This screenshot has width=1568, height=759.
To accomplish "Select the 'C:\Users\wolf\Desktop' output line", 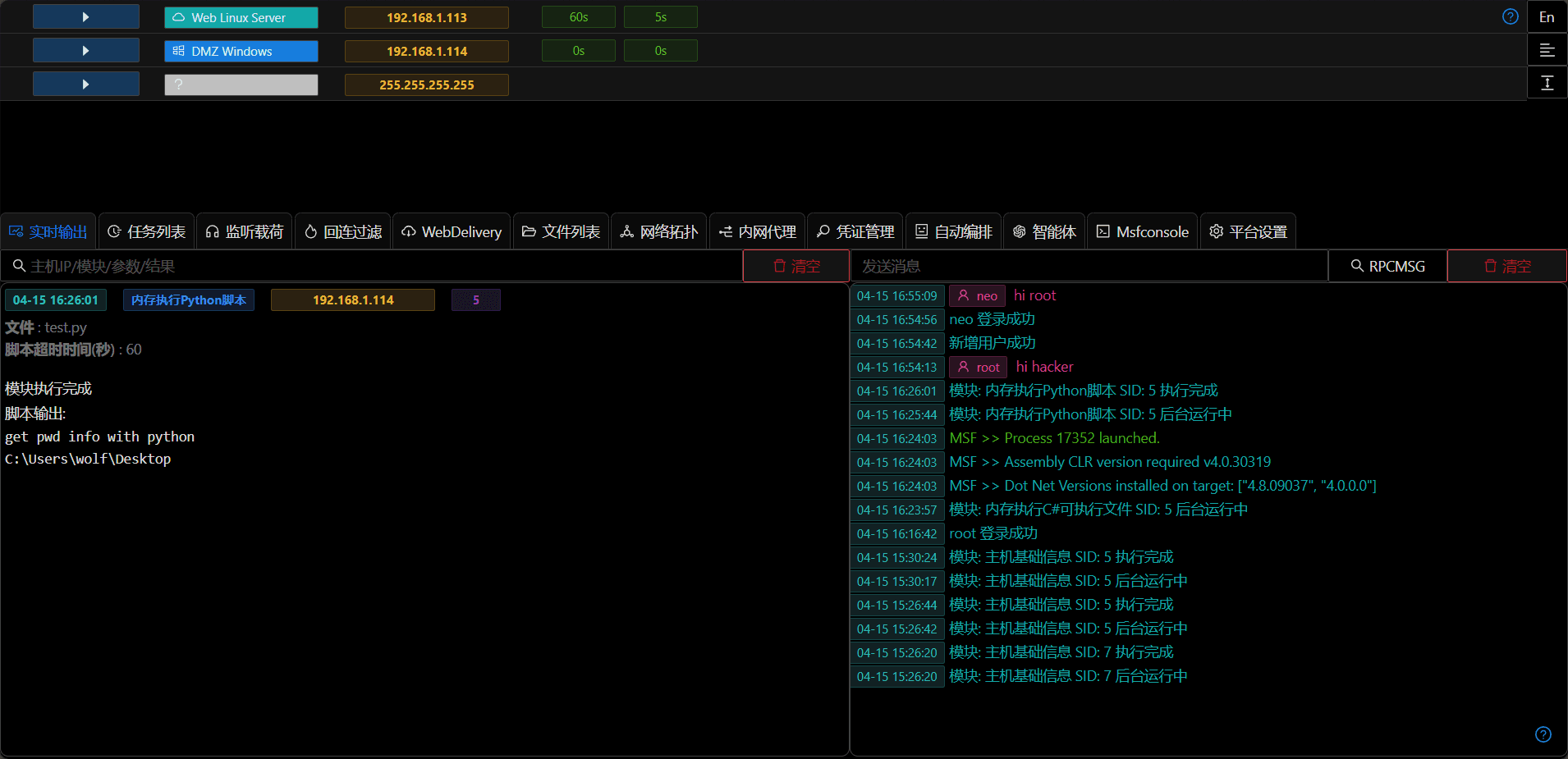I will pos(88,459).
